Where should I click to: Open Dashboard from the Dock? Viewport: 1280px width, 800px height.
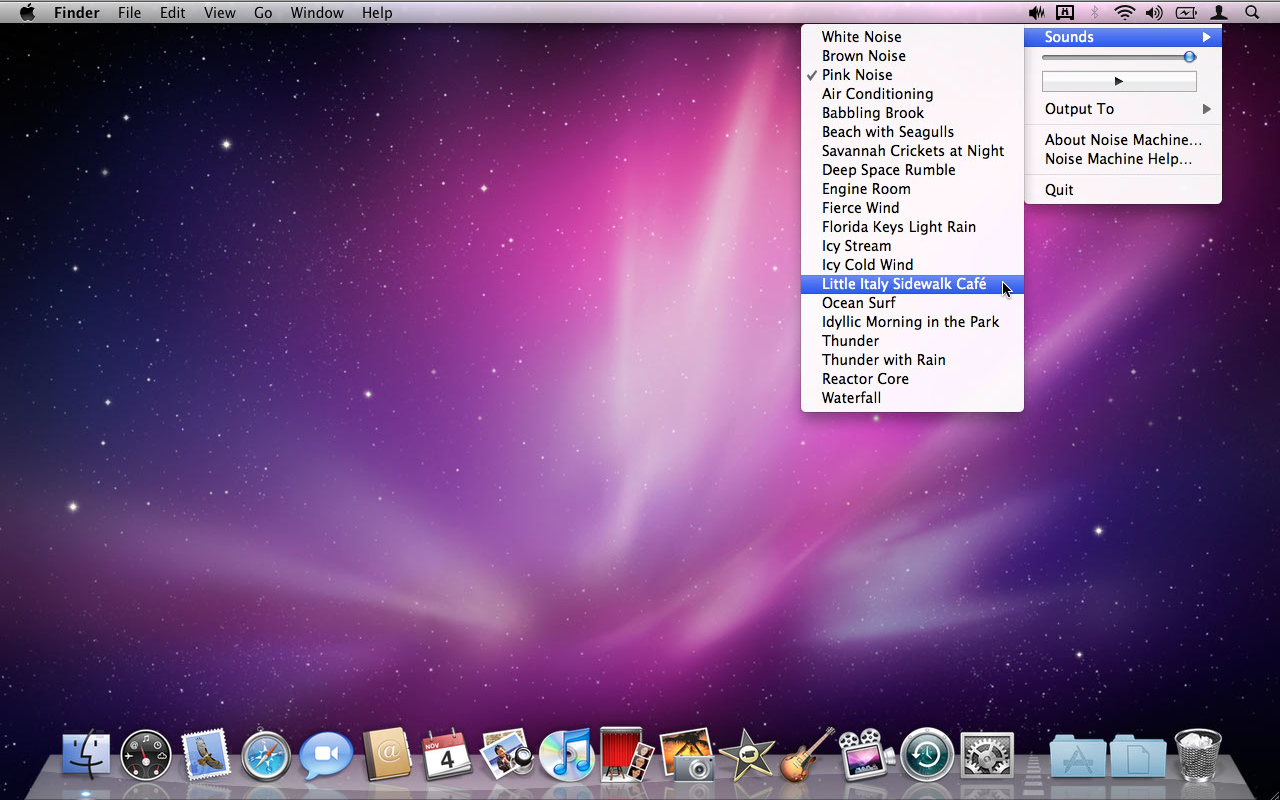[x=146, y=755]
